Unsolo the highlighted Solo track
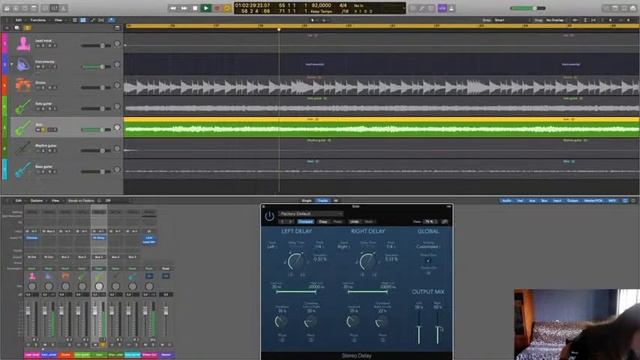Viewport: 640px width, 360px height. tap(43, 130)
